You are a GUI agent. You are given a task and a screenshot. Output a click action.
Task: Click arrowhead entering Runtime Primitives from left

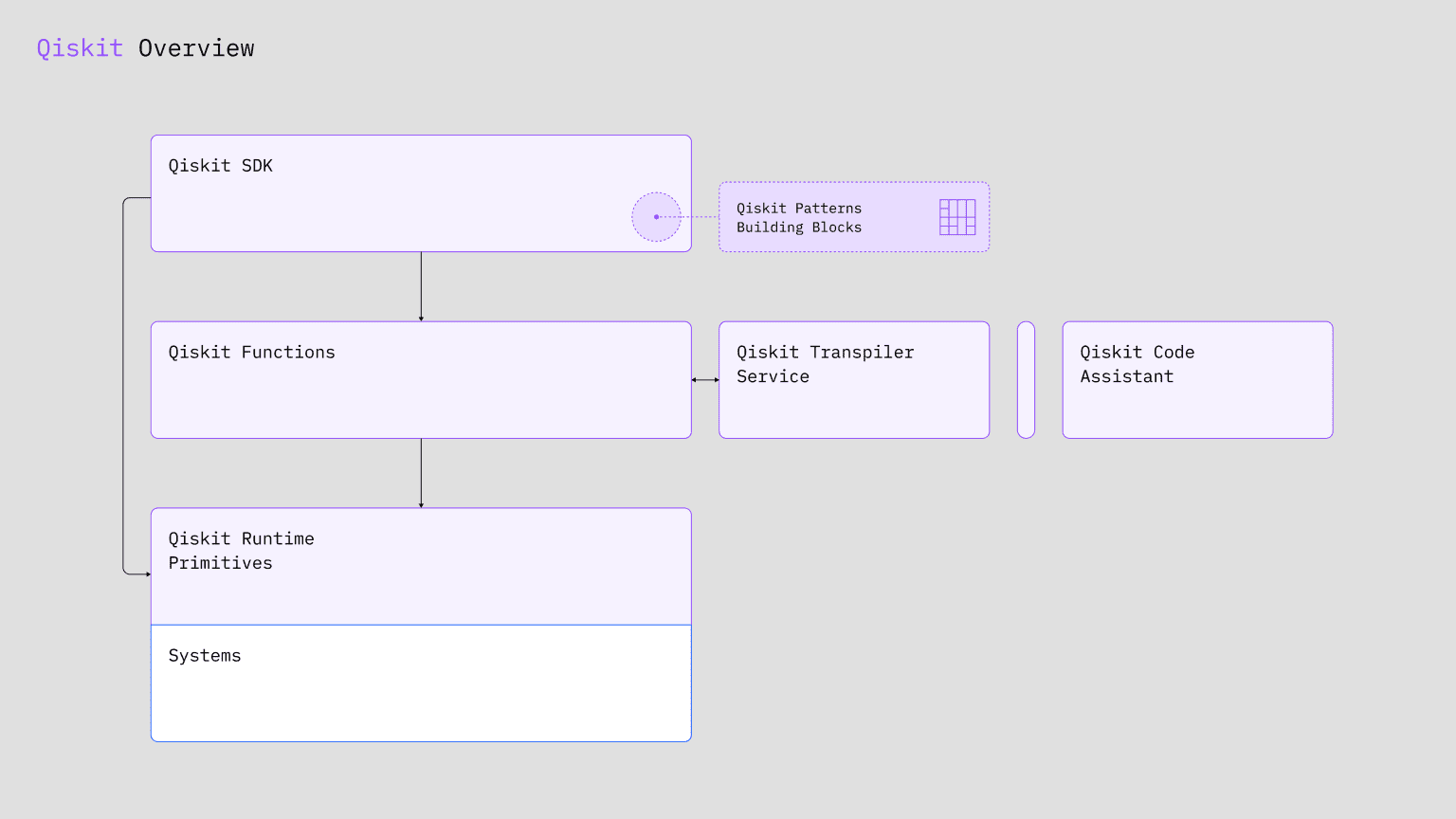(148, 574)
